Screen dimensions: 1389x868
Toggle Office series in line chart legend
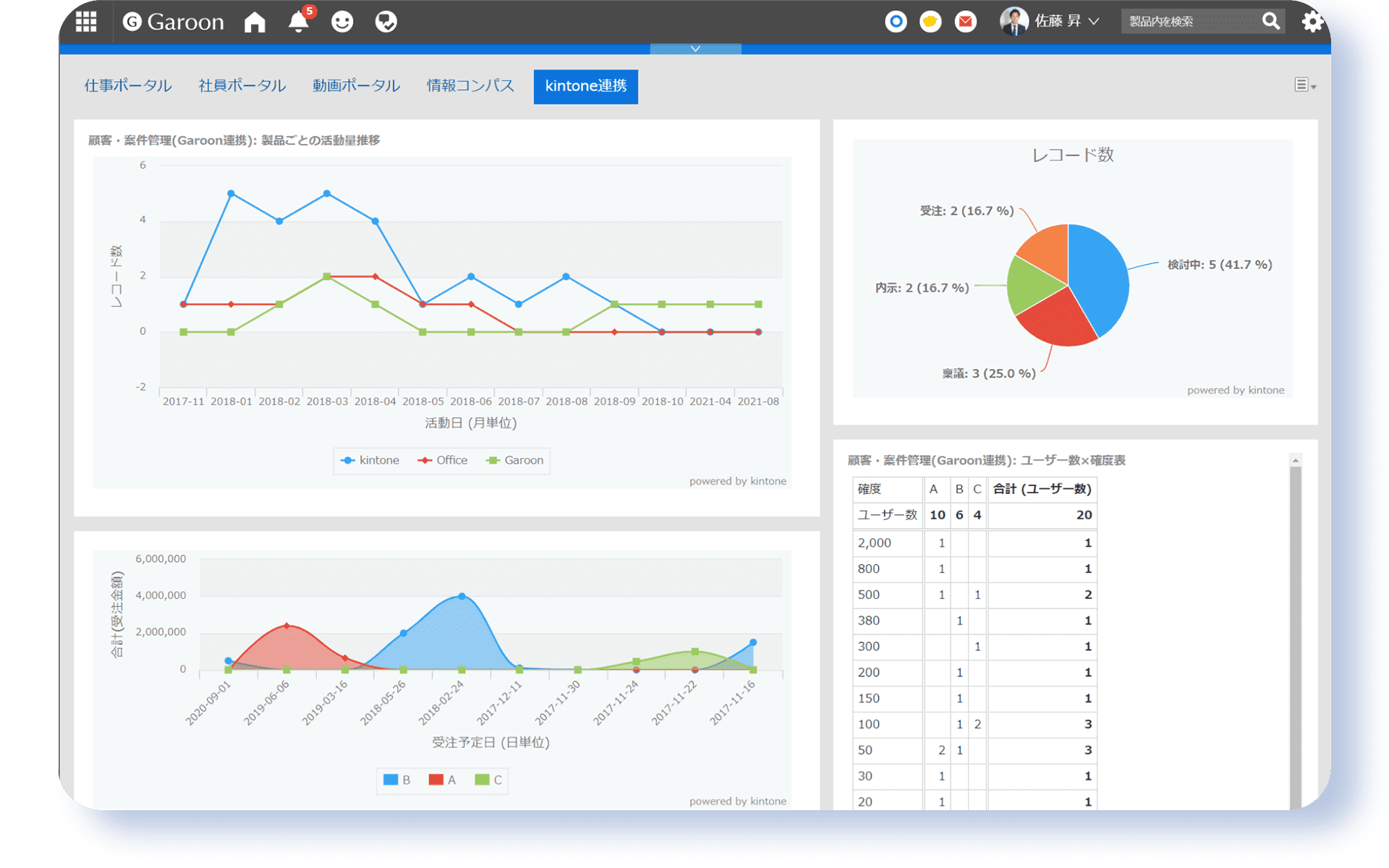coord(443,461)
